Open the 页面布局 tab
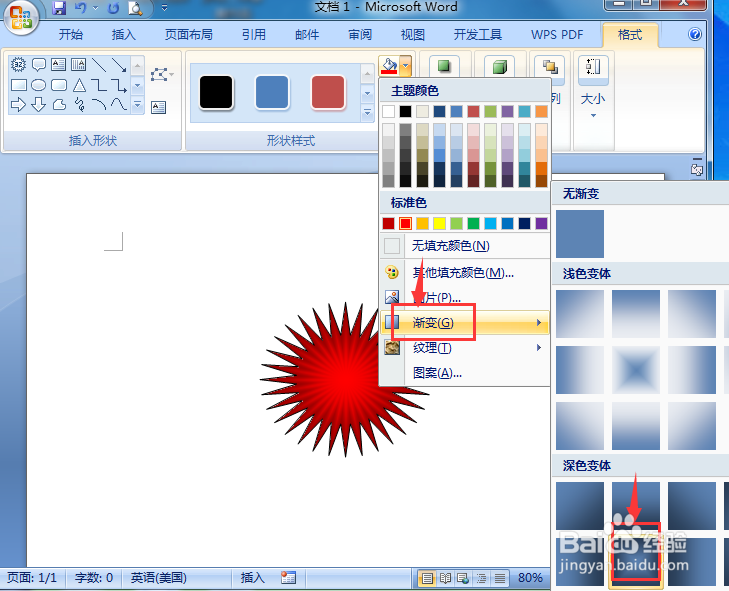The width and height of the screenshot is (729, 591). [188, 34]
